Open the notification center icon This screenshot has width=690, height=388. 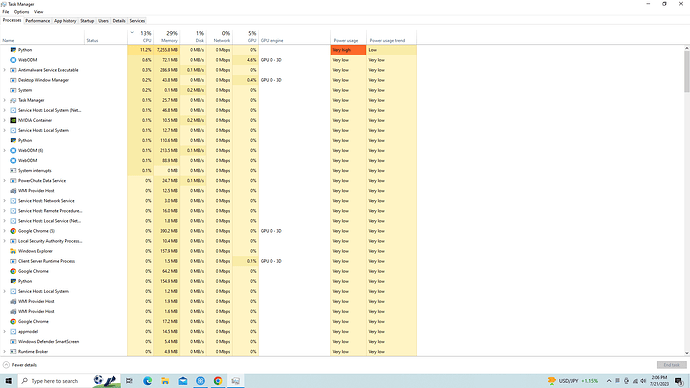click(679, 381)
